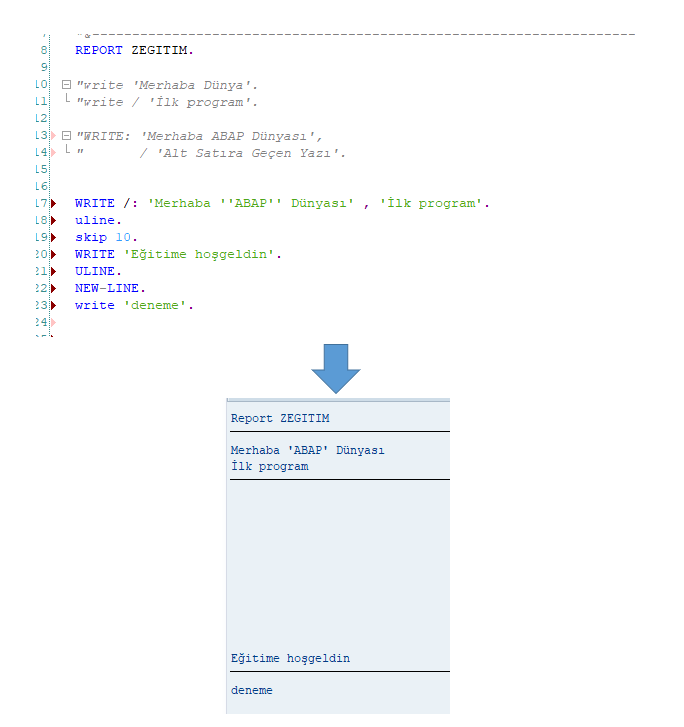Collapse the comment block at line 10
Image resolution: width=684 pixels, height=727 pixels.
66,85
